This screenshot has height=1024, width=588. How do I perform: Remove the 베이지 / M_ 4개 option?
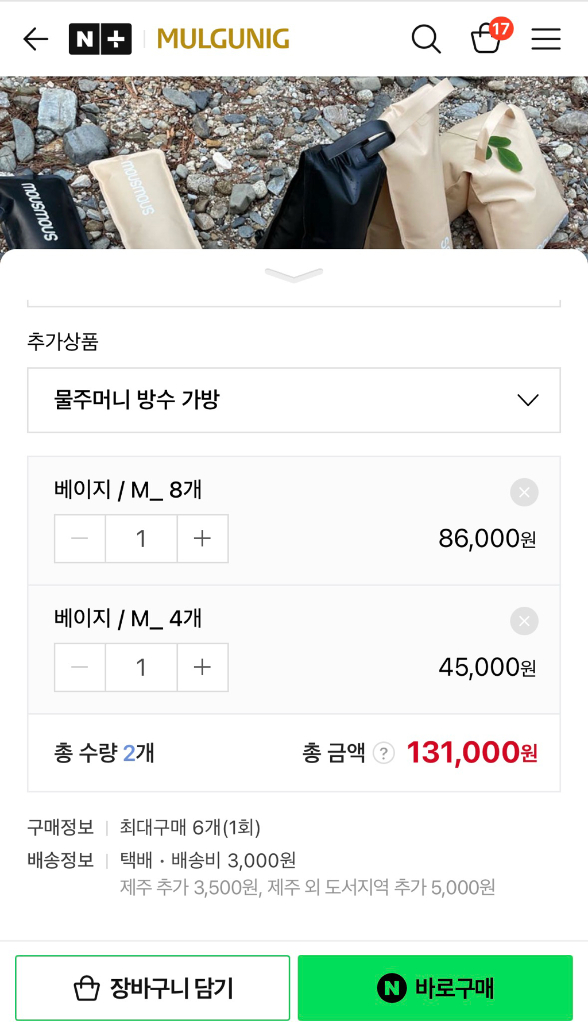tap(523, 621)
